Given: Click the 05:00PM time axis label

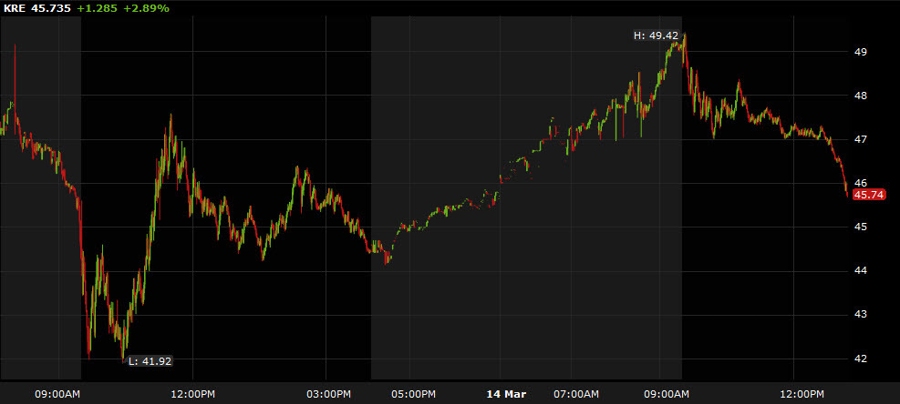Looking at the screenshot, I should 413,394.
